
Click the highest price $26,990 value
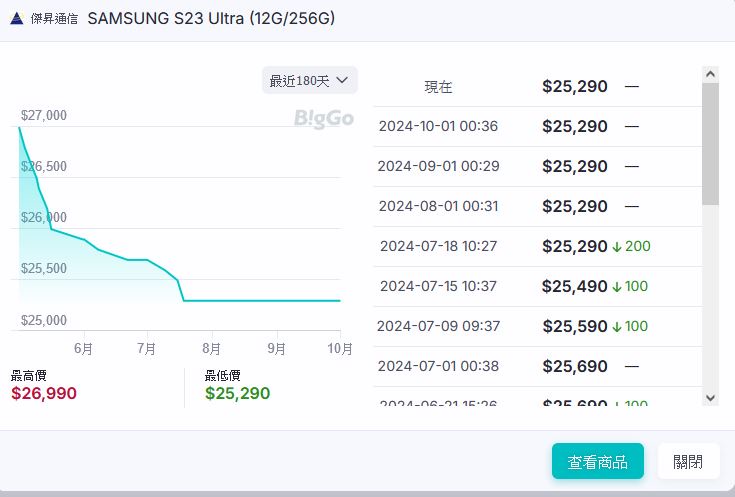pos(44,393)
